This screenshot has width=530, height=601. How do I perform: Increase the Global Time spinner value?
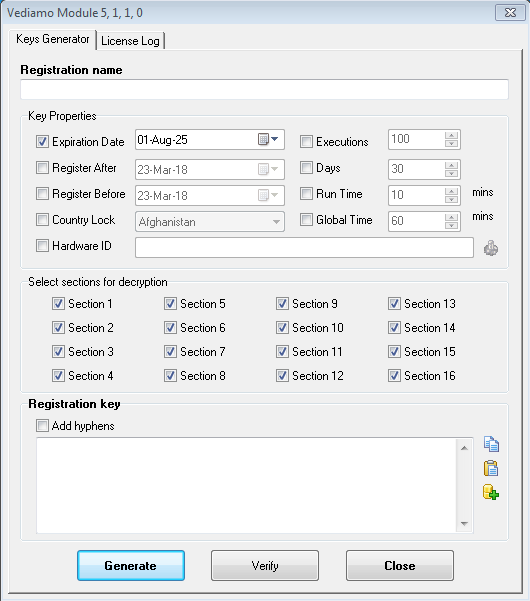click(451, 217)
